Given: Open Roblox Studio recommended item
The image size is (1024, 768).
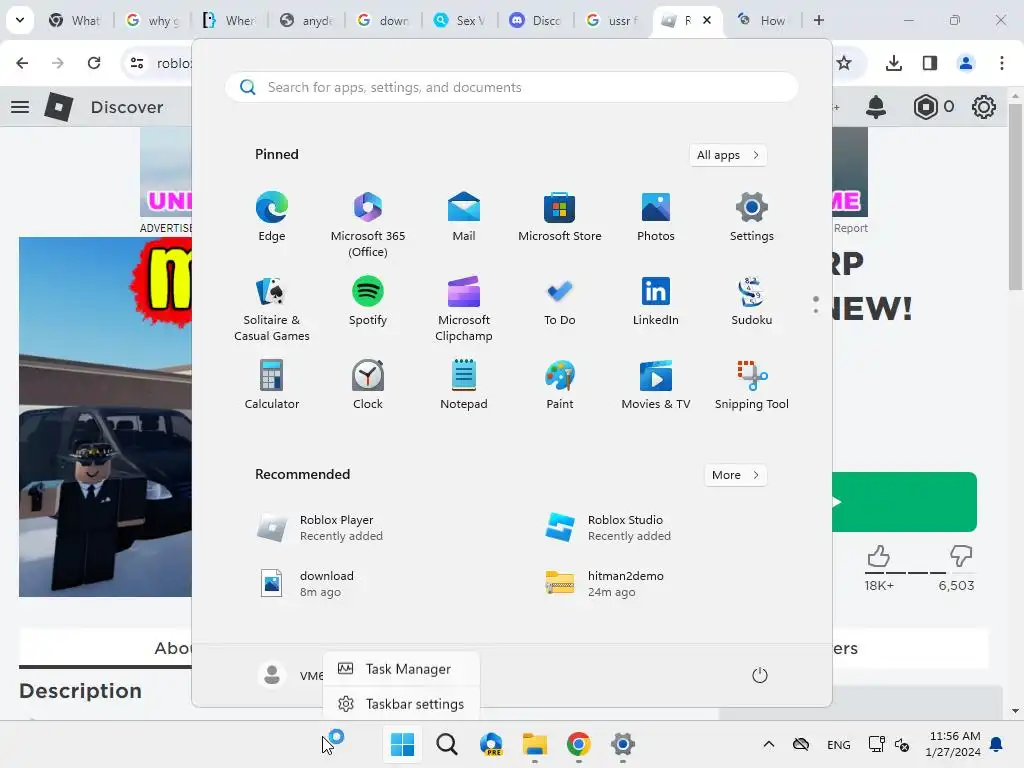Looking at the screenshot, I should [x=608, y=528].
